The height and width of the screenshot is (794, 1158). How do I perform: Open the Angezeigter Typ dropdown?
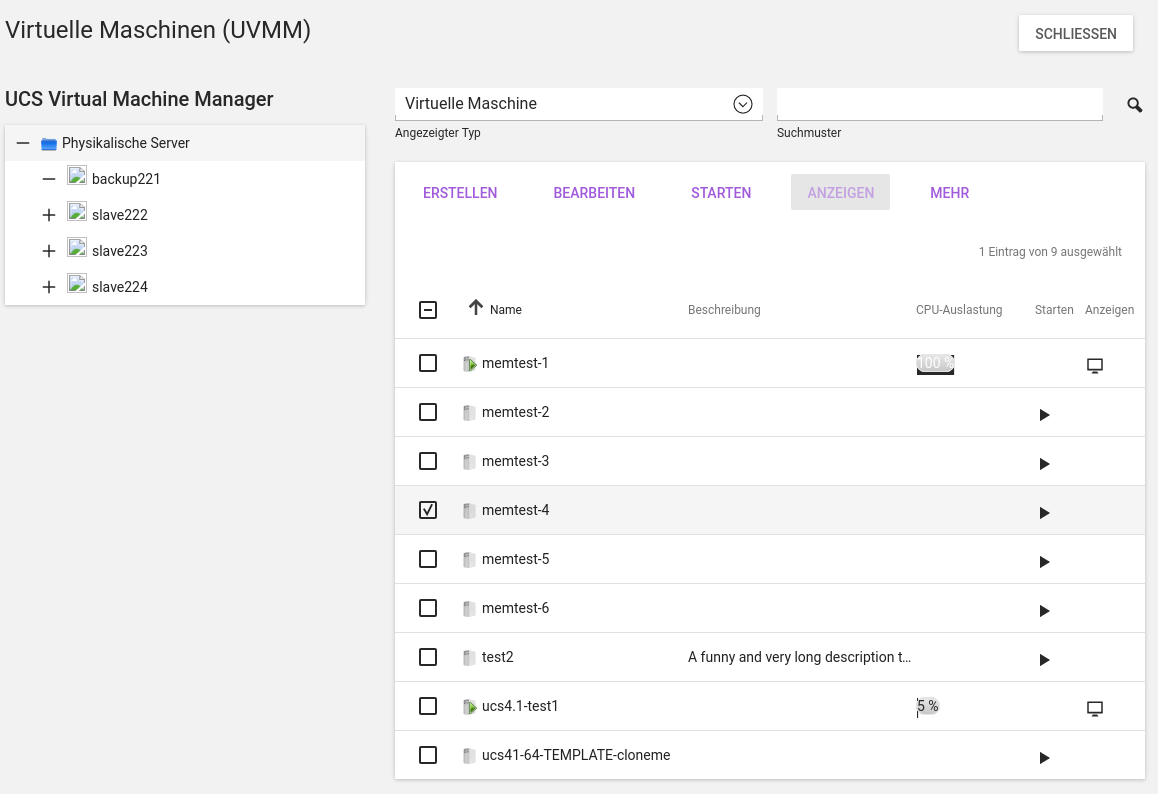pyautogui.click(x=742, y=104)
